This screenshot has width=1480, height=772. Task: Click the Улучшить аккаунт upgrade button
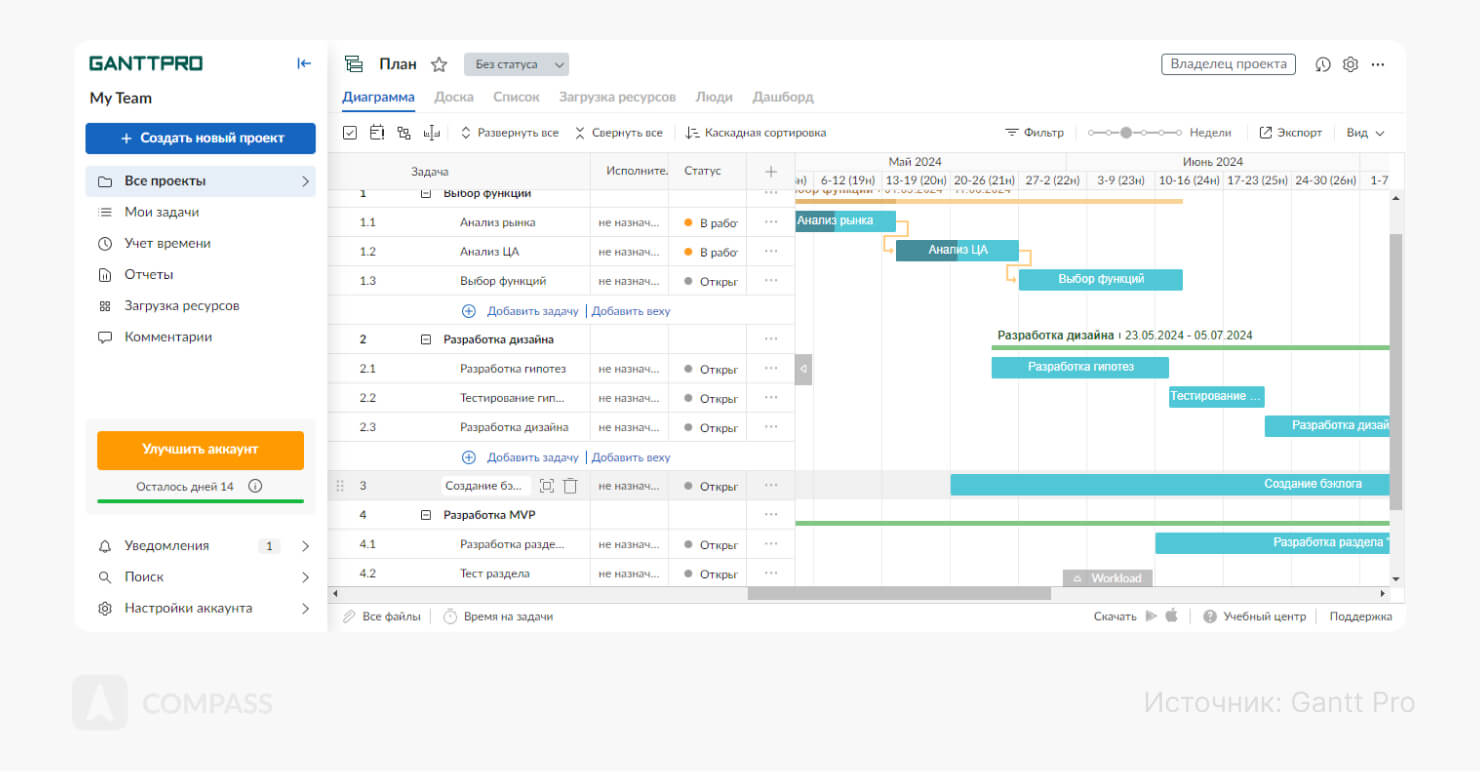click(200, 450)
